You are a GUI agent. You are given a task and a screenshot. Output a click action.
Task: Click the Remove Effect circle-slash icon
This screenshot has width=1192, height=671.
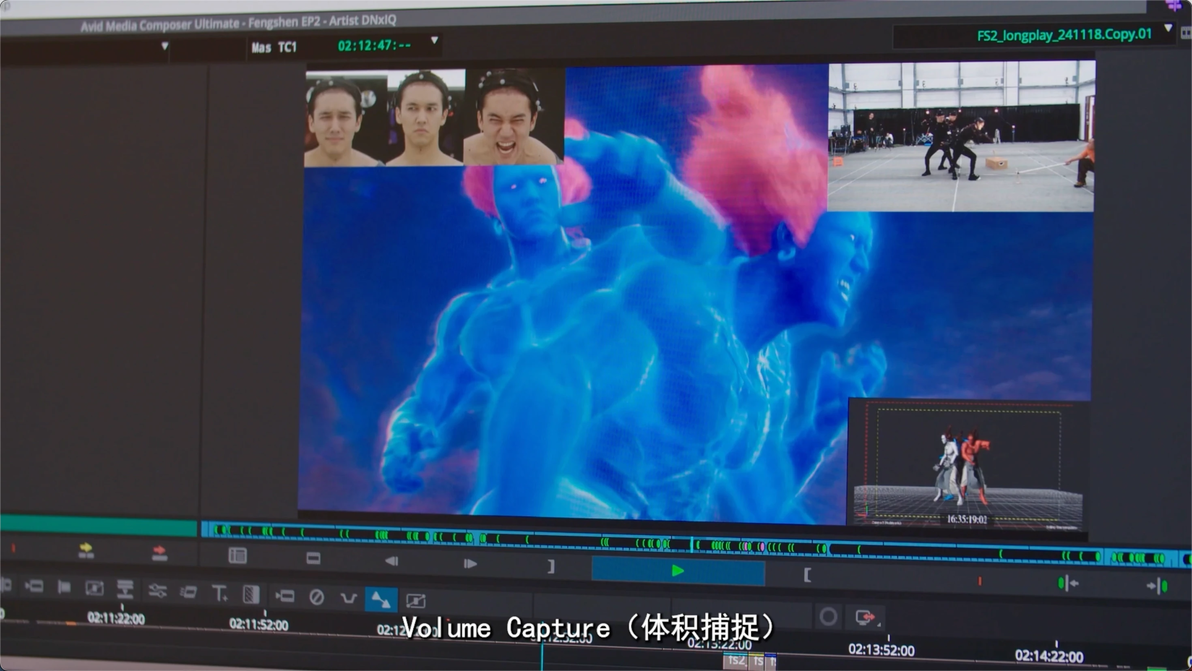tap(317, 597)
